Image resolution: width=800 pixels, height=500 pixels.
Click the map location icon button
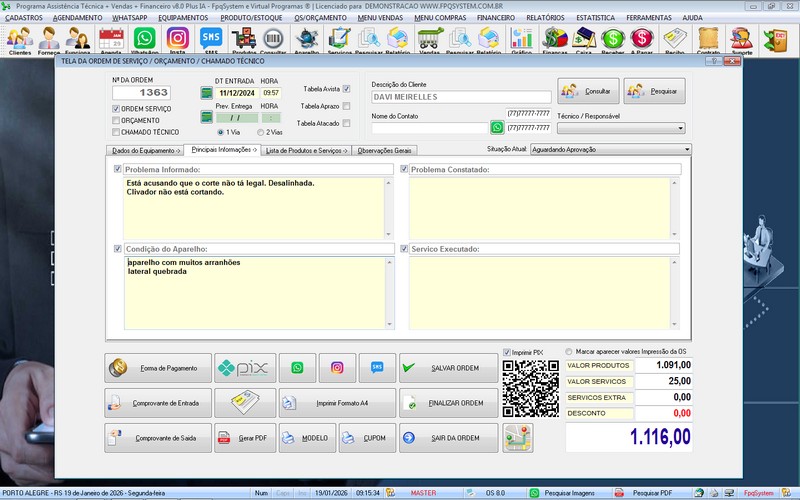coord(518,438)
